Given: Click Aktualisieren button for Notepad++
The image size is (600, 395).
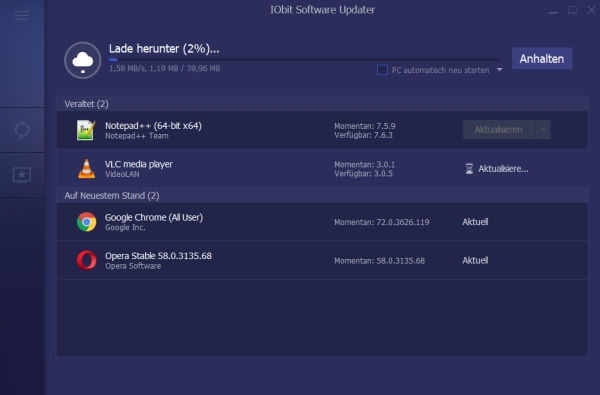Looking at the screenshot, I should [x=499, y=130].
